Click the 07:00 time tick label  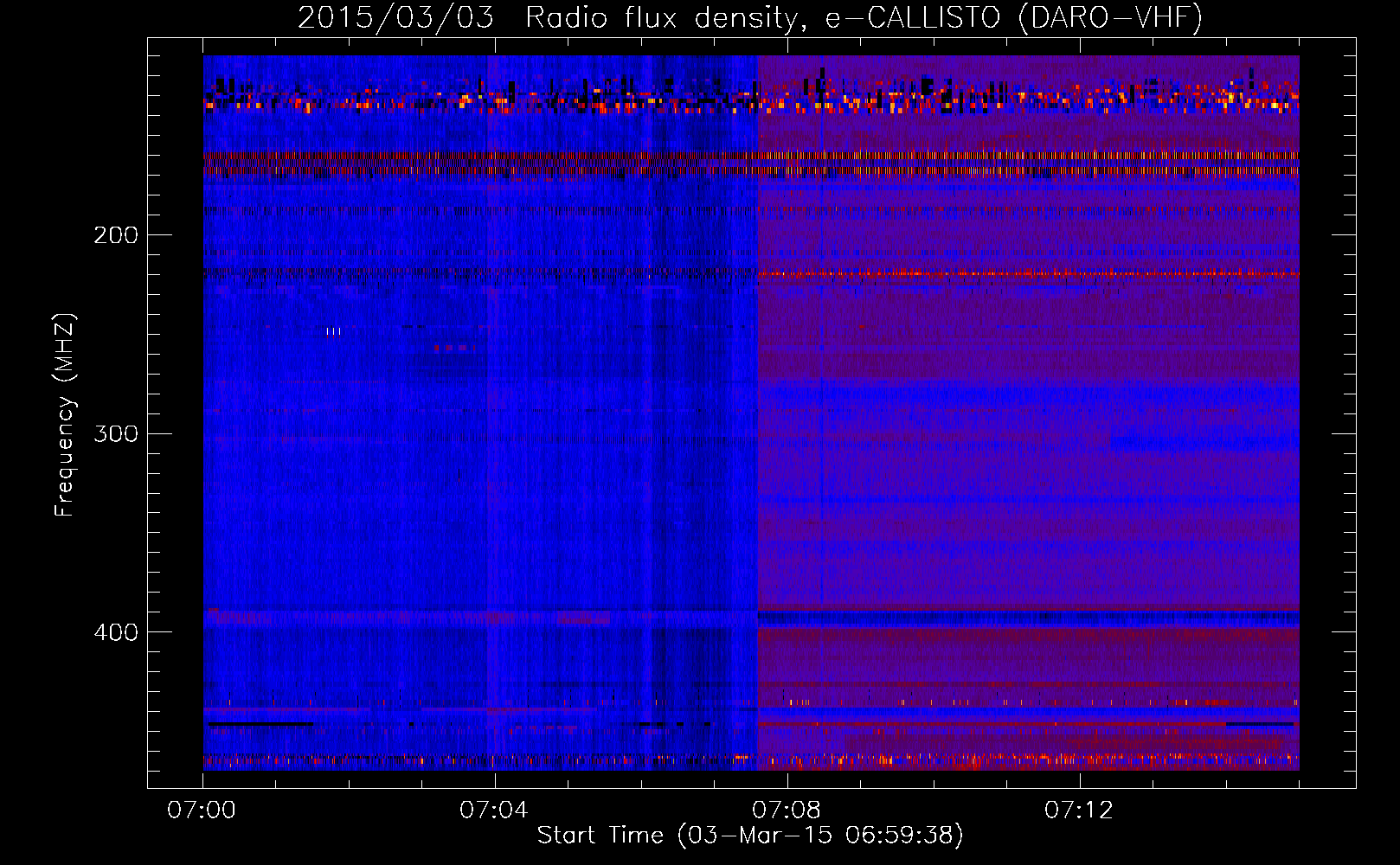pyautogui.click(x=202, y=811)
